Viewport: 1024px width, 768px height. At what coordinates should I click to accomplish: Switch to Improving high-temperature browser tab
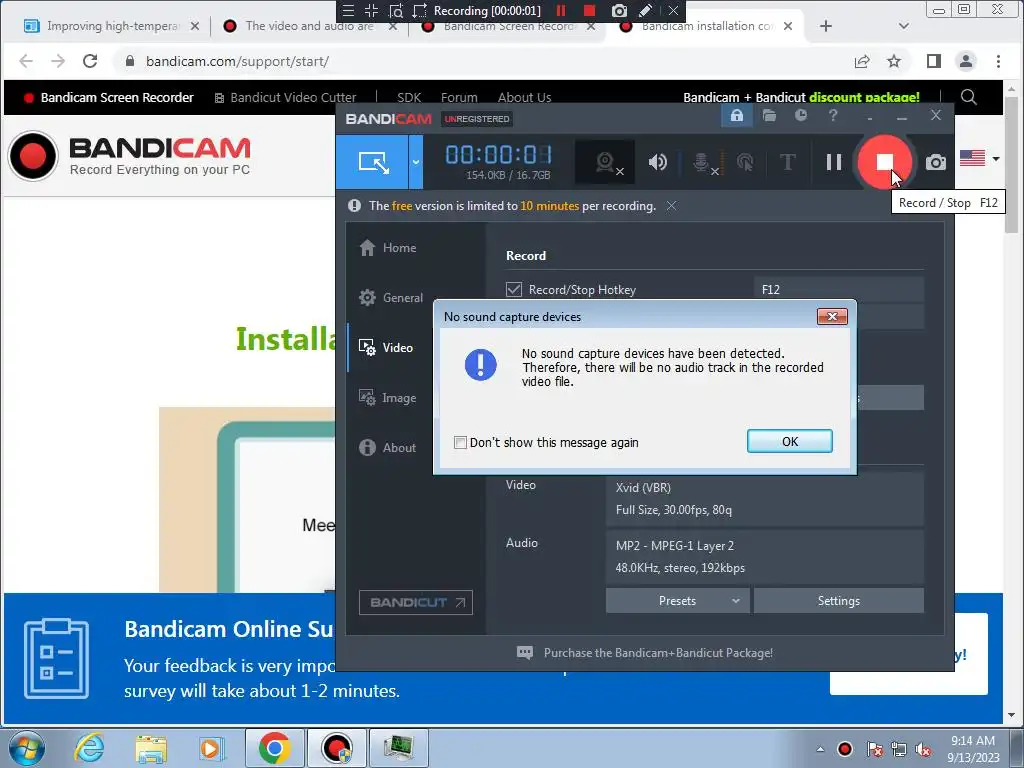tap(112, 26)
